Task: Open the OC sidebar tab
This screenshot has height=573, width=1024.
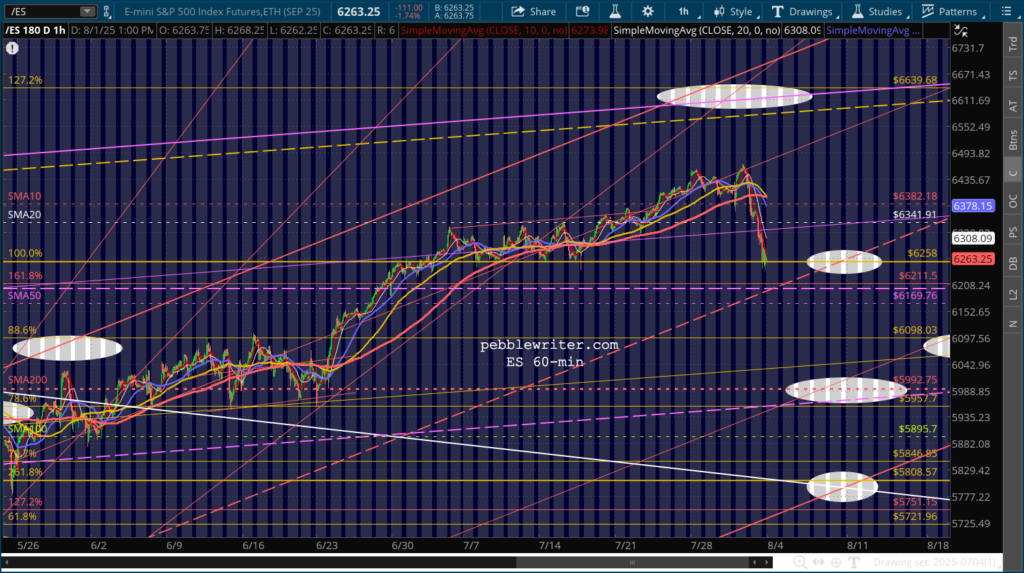Action: 1013,202
